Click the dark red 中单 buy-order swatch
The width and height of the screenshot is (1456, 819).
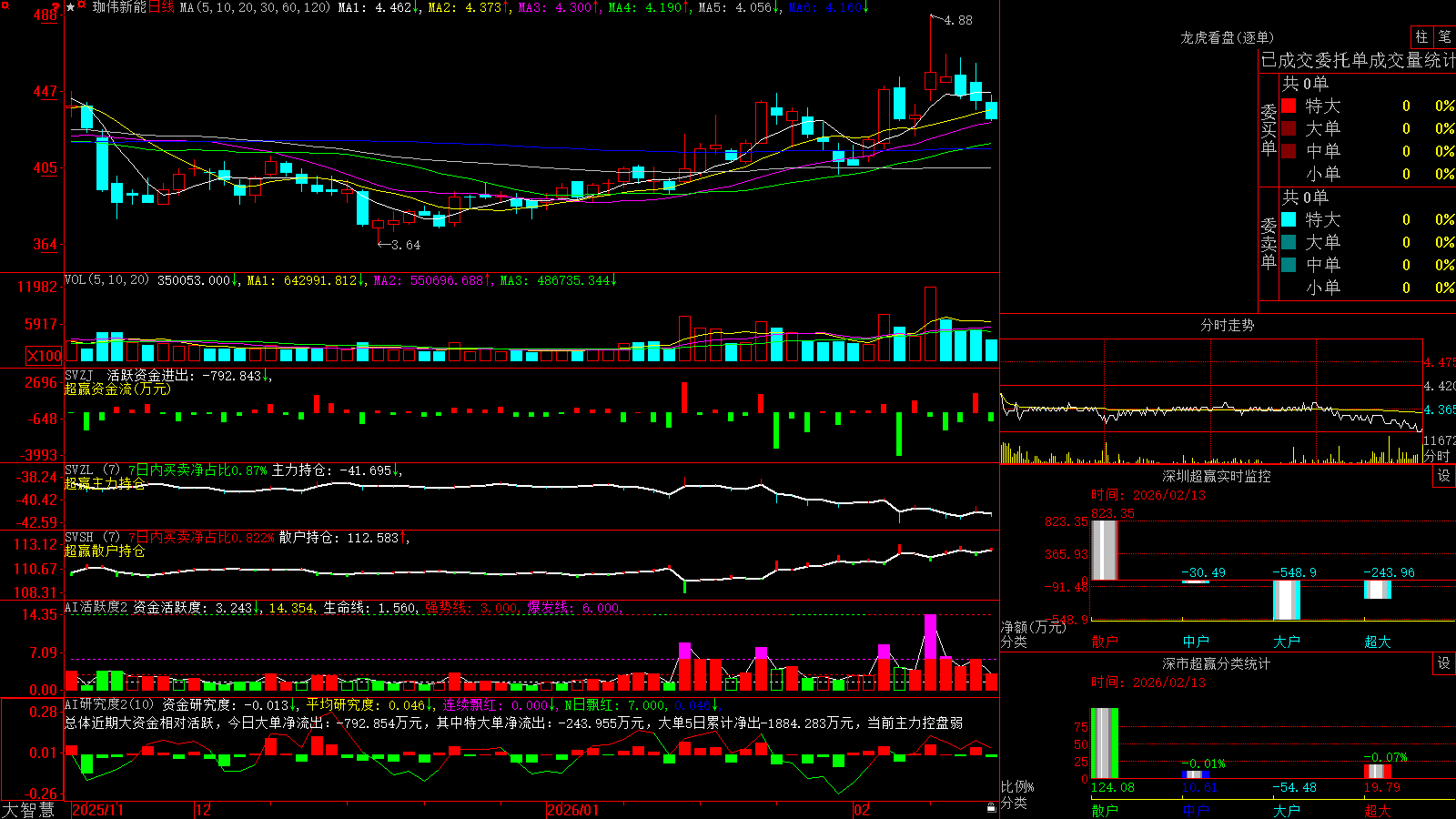tap(1289, 151)
